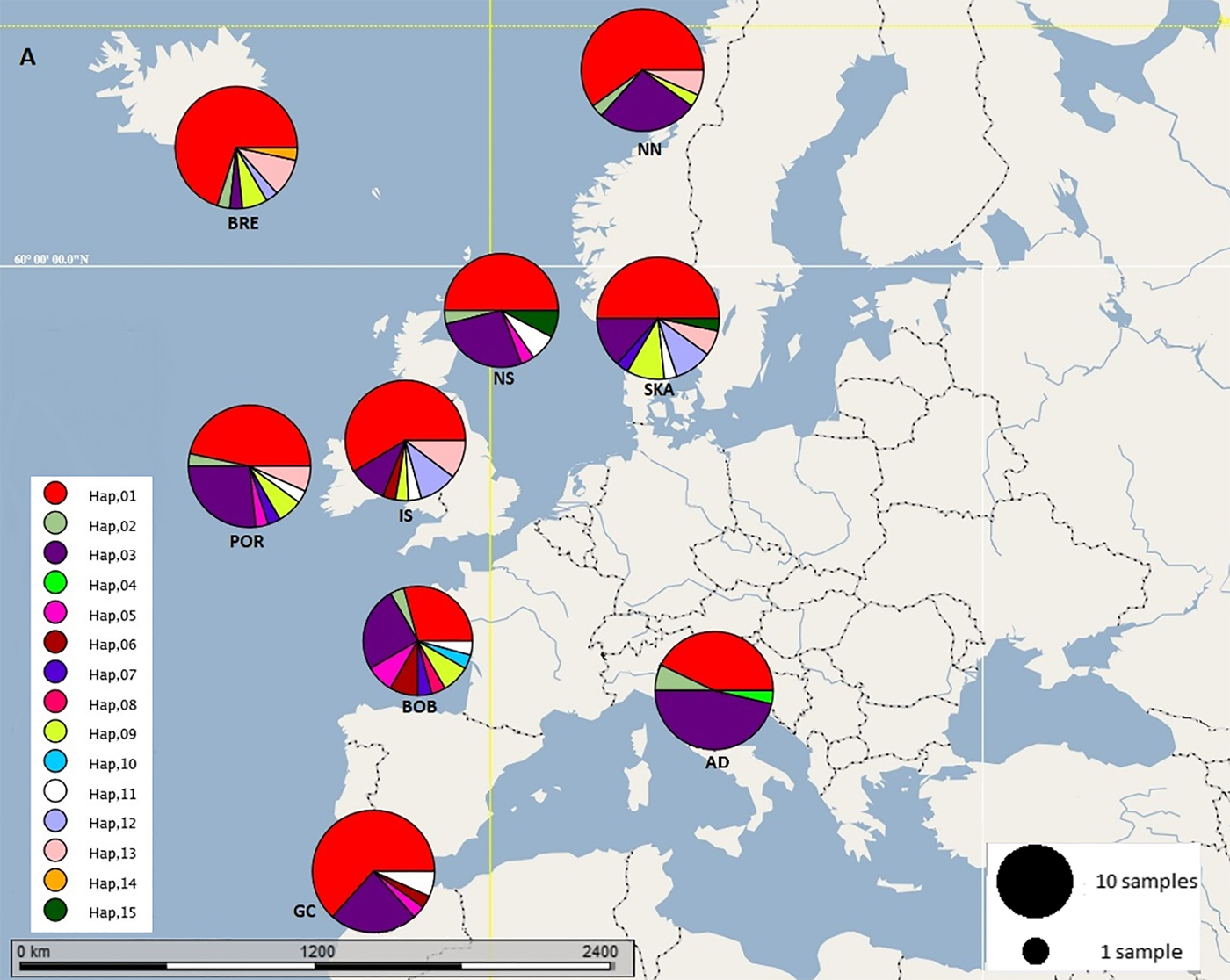Select the purple Hap,03 legend circle
Screen dimensions: 1230x980
55,555
